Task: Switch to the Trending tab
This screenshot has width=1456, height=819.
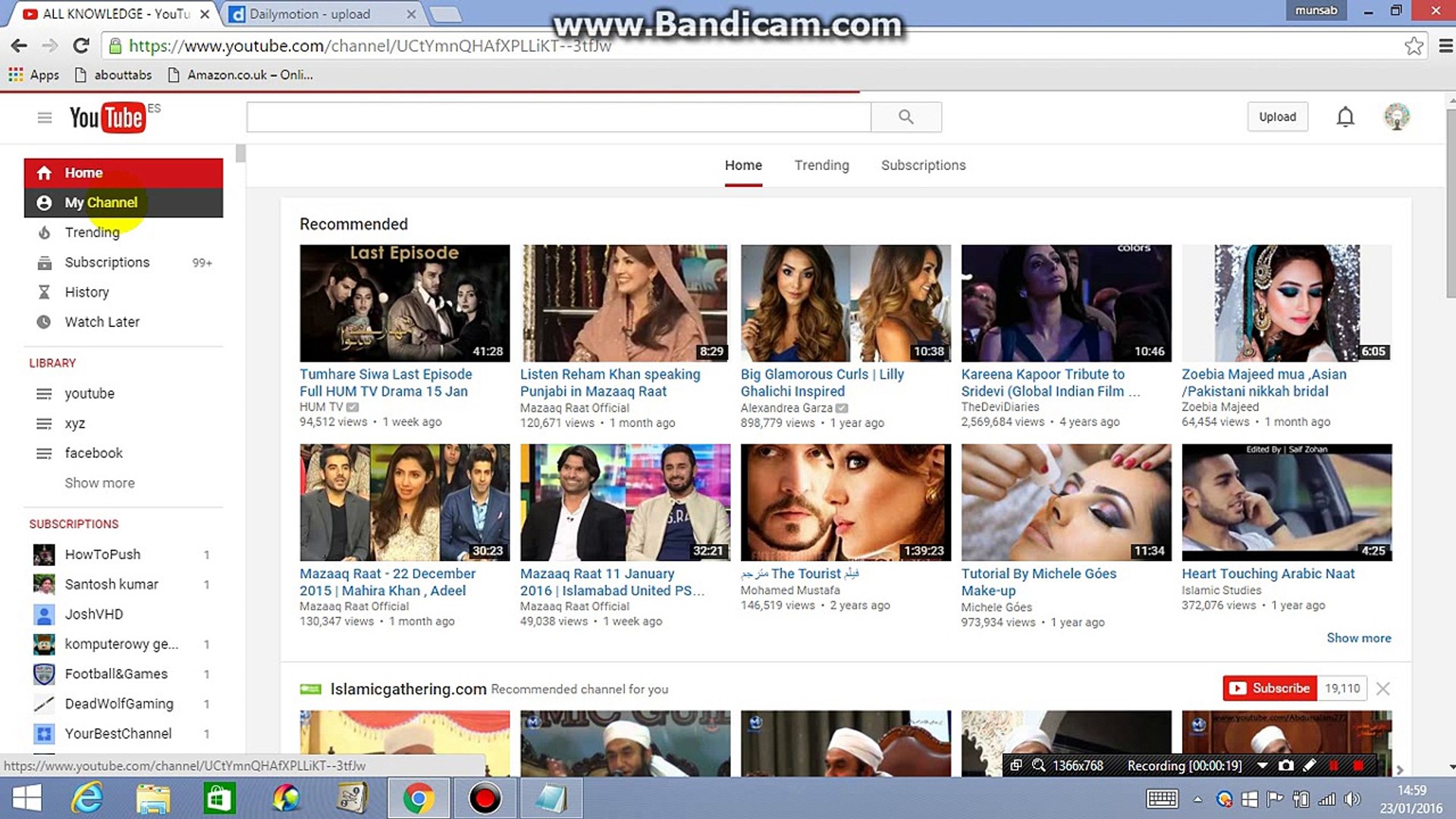Action: pos(821,165)
